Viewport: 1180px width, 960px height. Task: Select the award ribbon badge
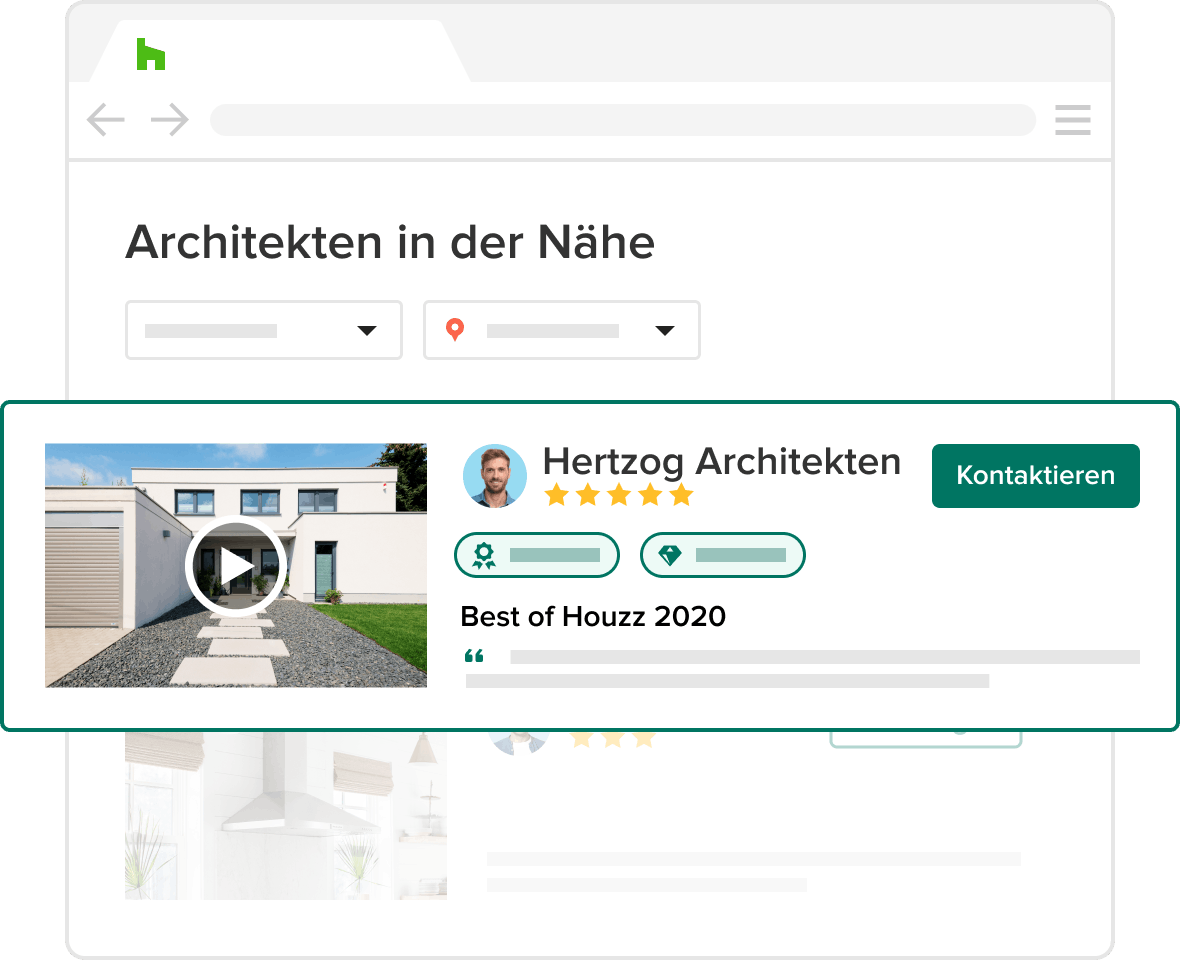[x=537, y=555]
